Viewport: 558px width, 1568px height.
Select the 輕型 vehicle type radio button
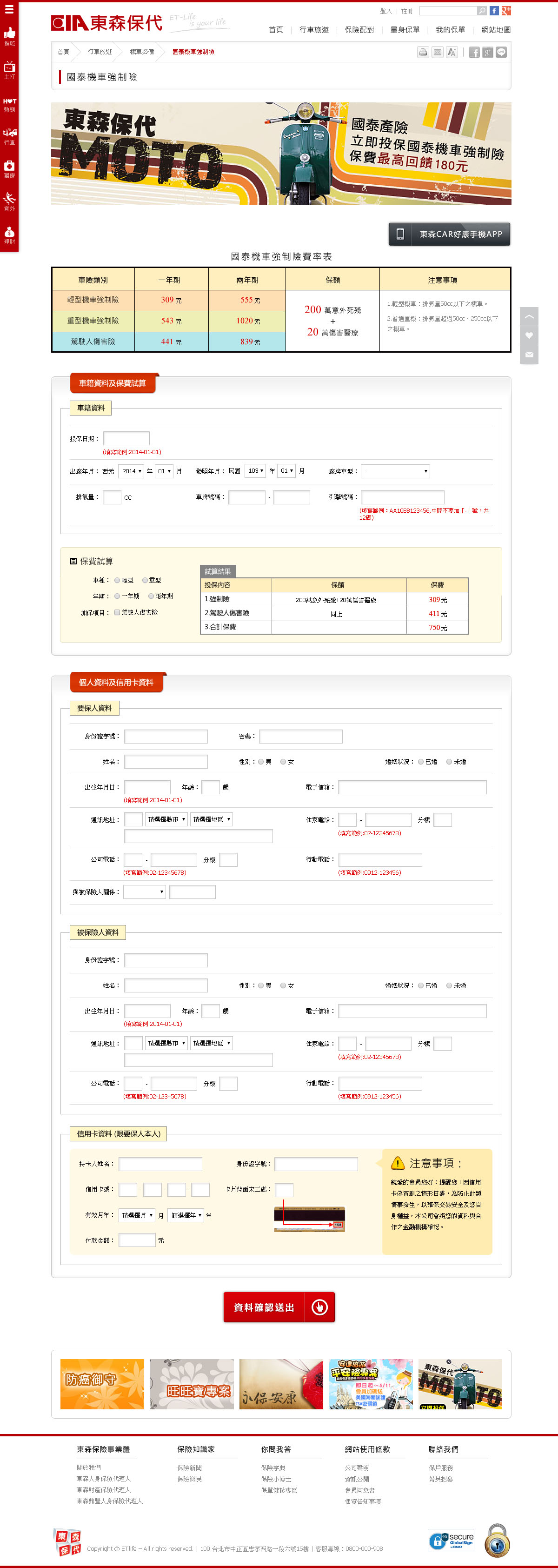click(x=118, y=581)
